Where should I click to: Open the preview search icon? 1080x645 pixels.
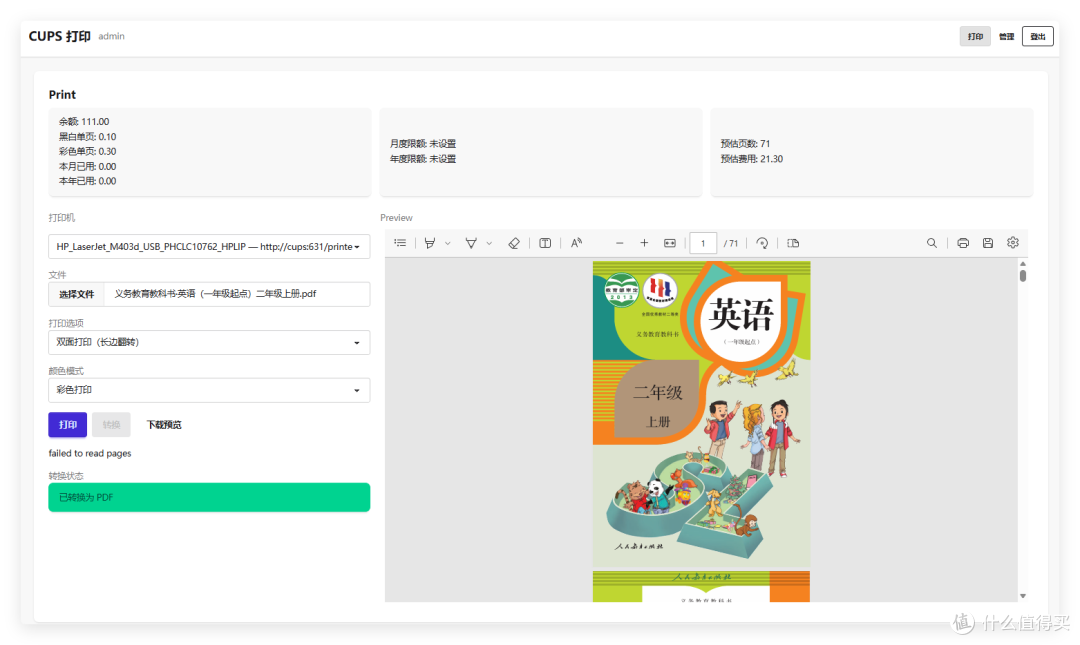(x=931, y=242)
